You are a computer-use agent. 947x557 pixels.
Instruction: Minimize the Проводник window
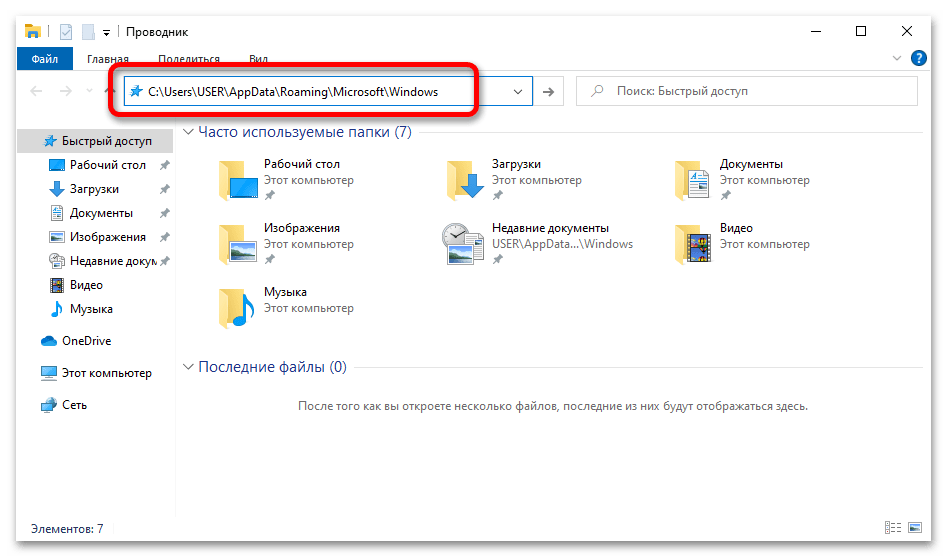coord(816,31)
